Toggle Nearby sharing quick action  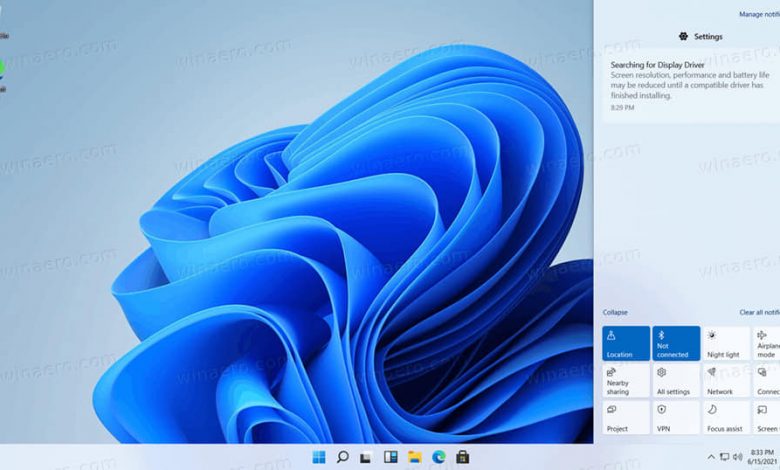tap(626, 380)
